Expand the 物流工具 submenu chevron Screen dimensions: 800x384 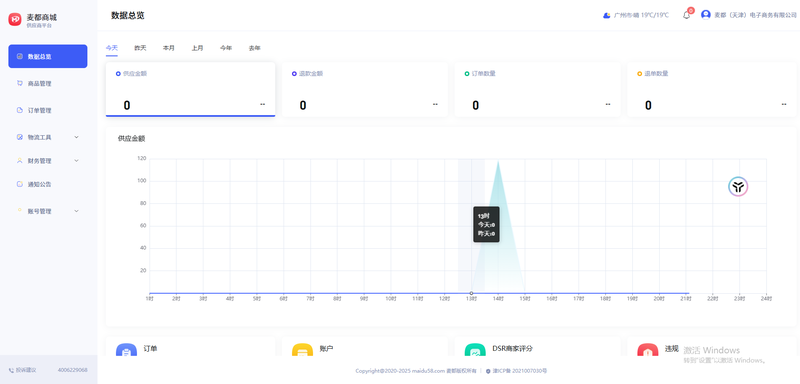(77, 137)
